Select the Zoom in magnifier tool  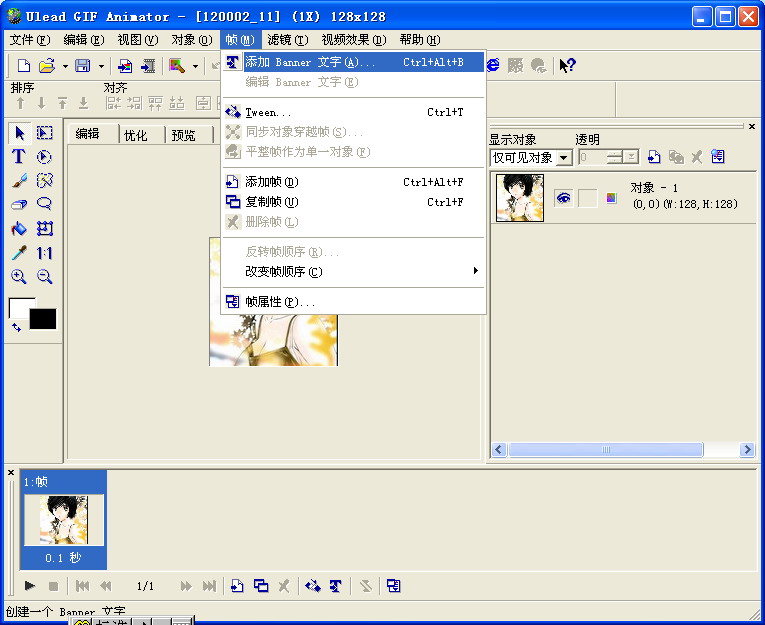point(19,277)
